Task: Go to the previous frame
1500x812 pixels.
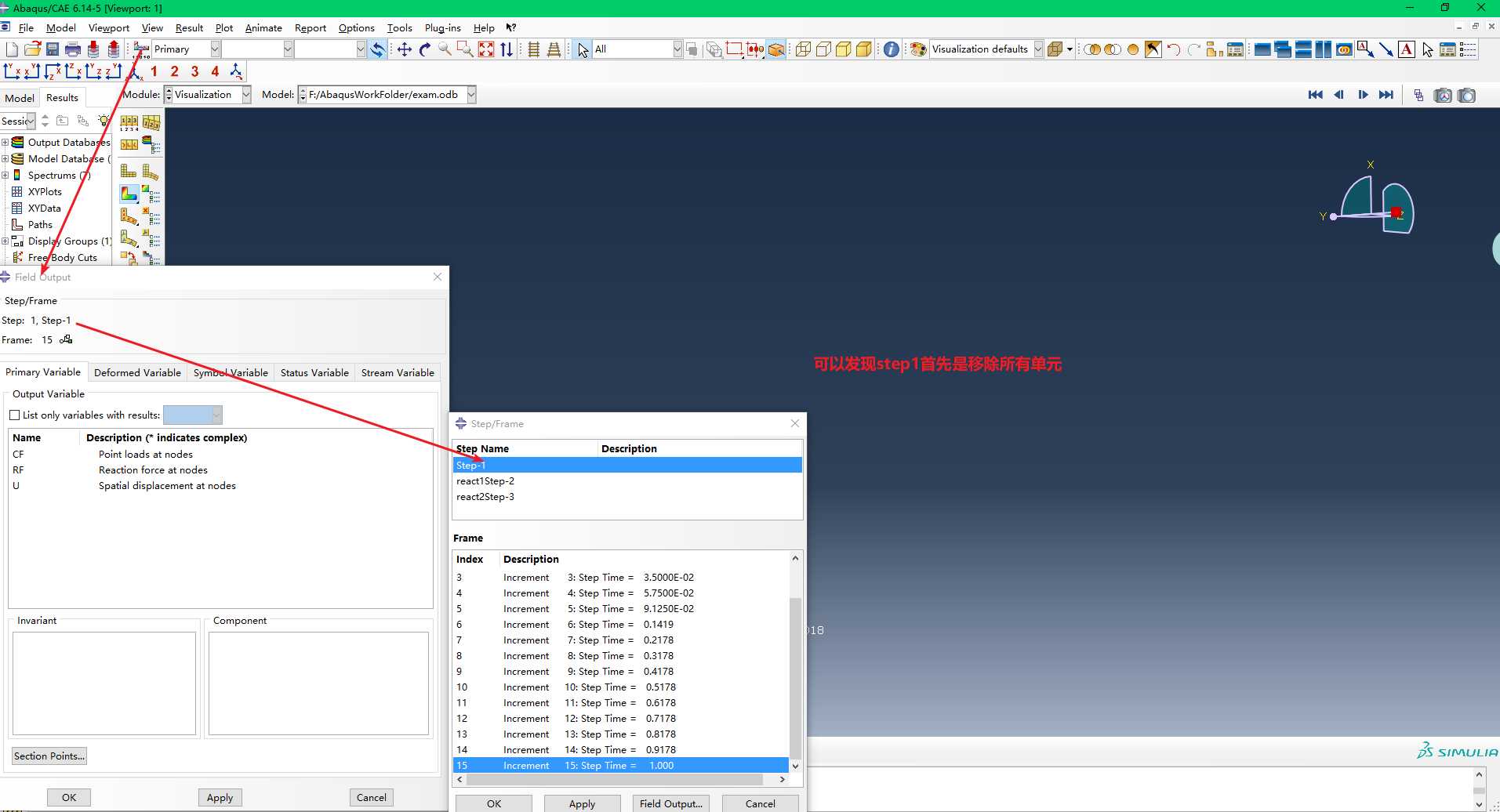Action: click(1338, 95)
